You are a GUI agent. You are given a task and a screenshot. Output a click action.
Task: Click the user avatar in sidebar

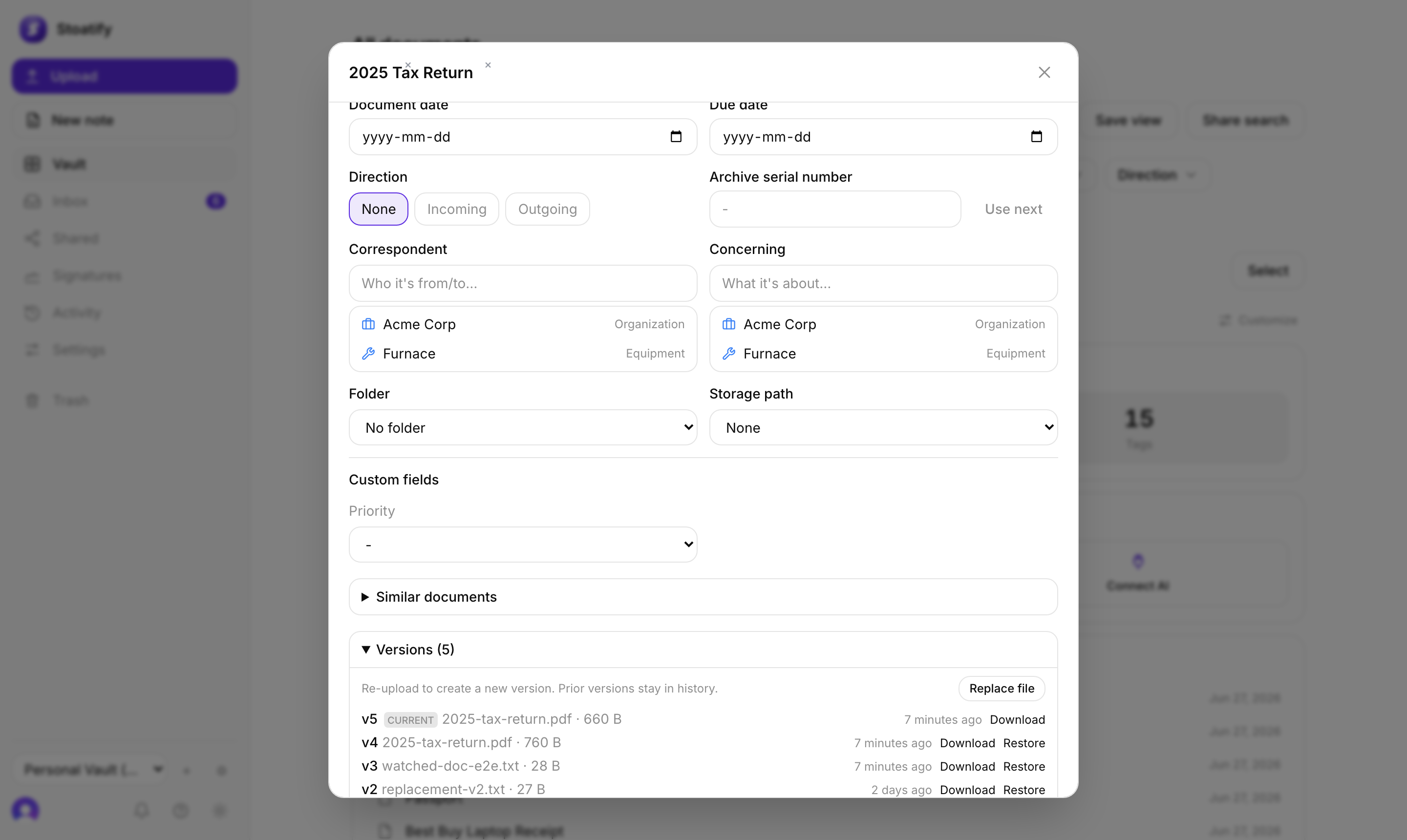click(25, 810)
